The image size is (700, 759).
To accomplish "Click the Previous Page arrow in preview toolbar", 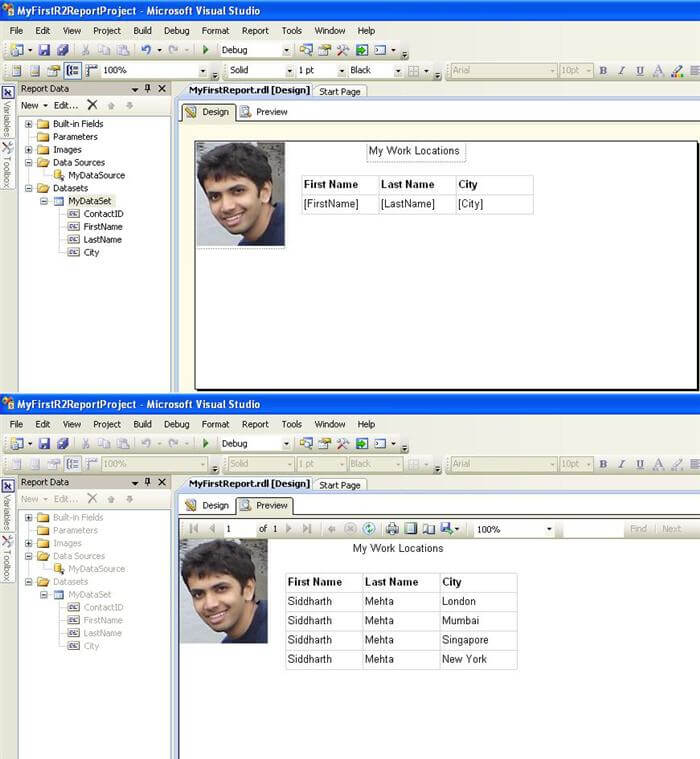I will [212, 529].
